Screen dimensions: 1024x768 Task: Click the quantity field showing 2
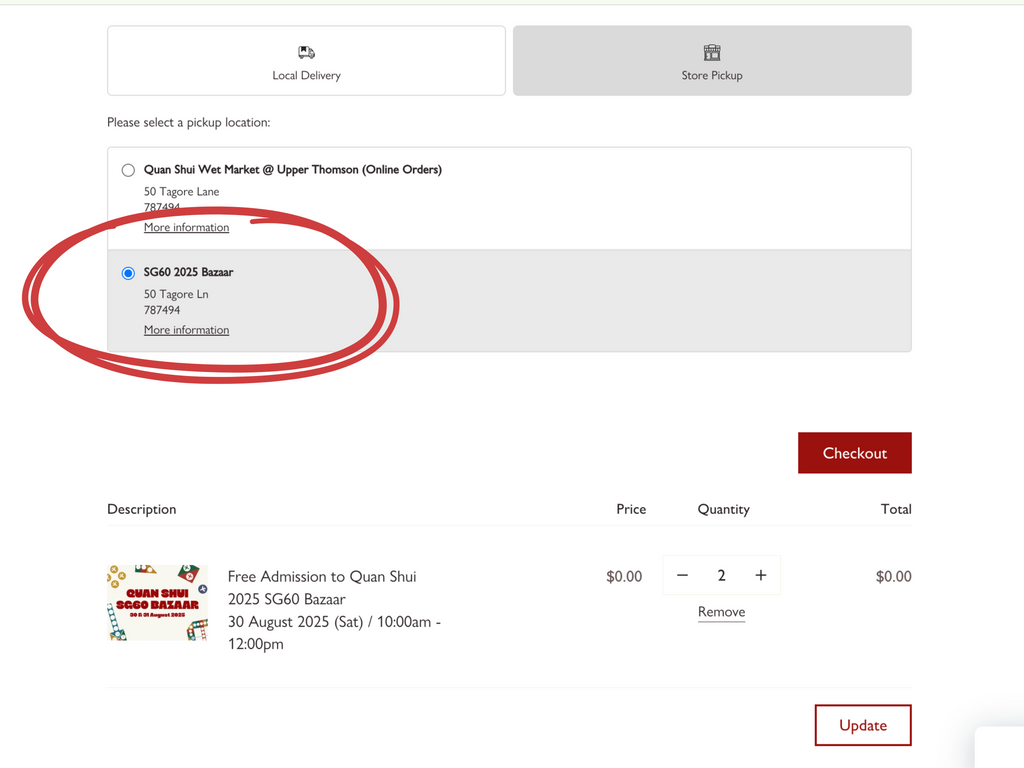coord(722,575)
